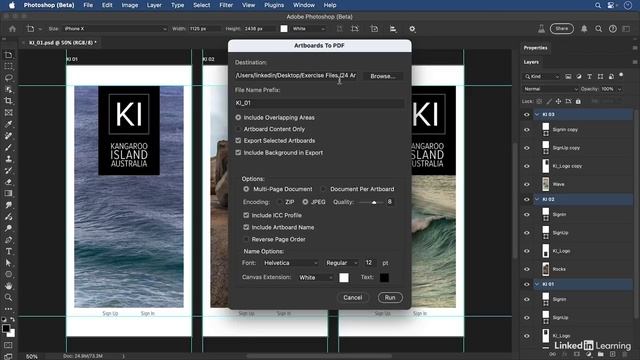Screen dimensions: 640x360
Task: Select the Eyedropper tool
Action: coord(8,124)
